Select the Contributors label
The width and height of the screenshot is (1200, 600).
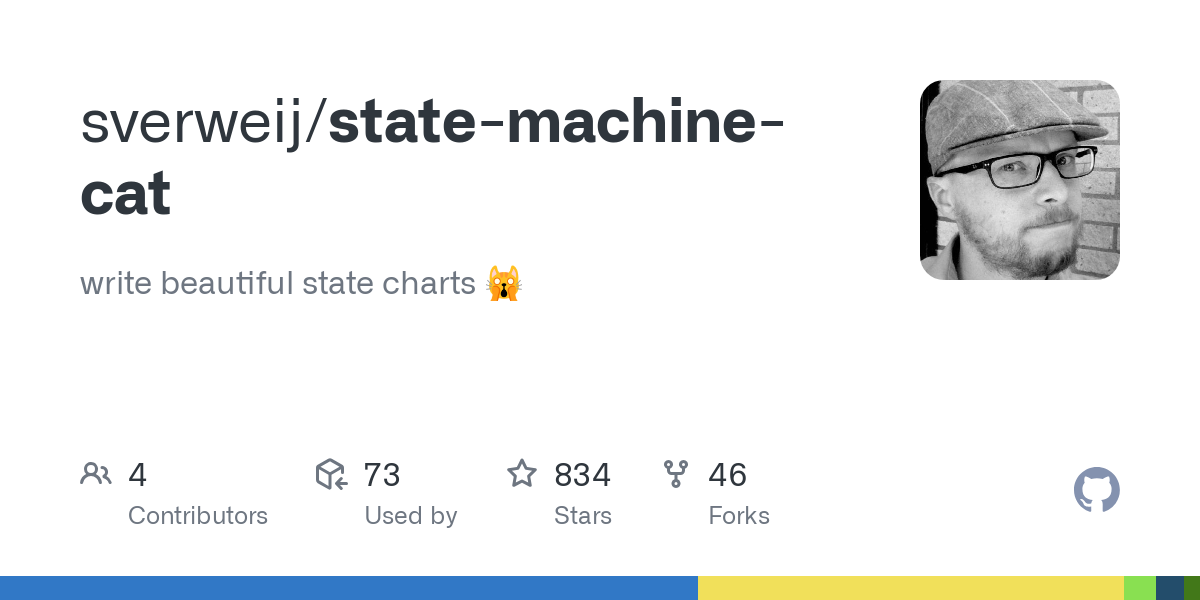click(198, 516)
